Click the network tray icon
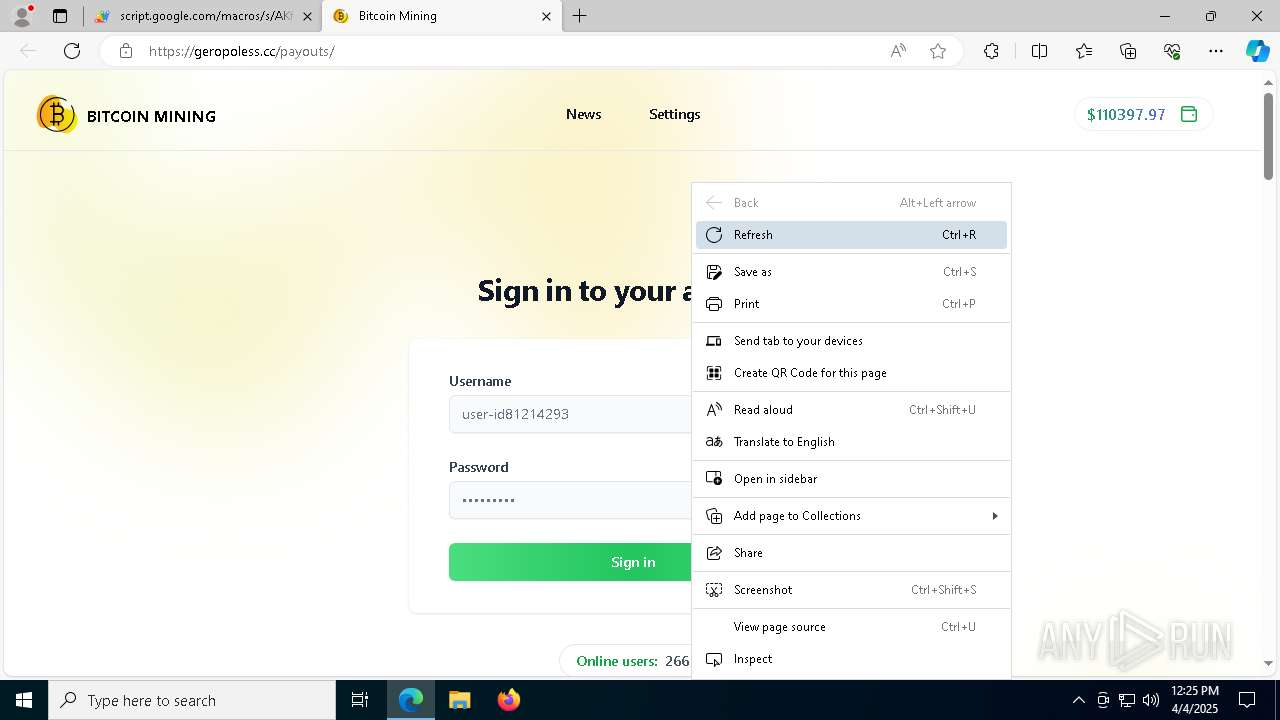The width and height of the screenshot is (1280, 720). click(x=1127, y=700)
